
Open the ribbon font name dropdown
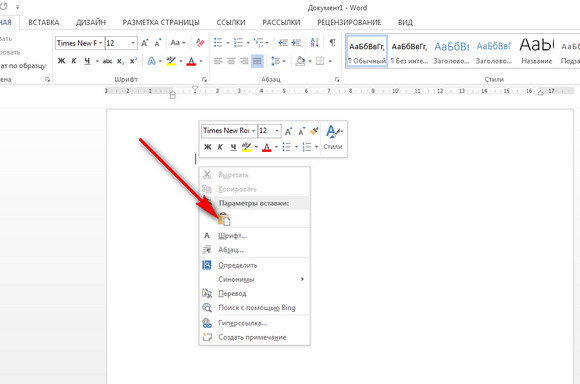pos(101,43)
